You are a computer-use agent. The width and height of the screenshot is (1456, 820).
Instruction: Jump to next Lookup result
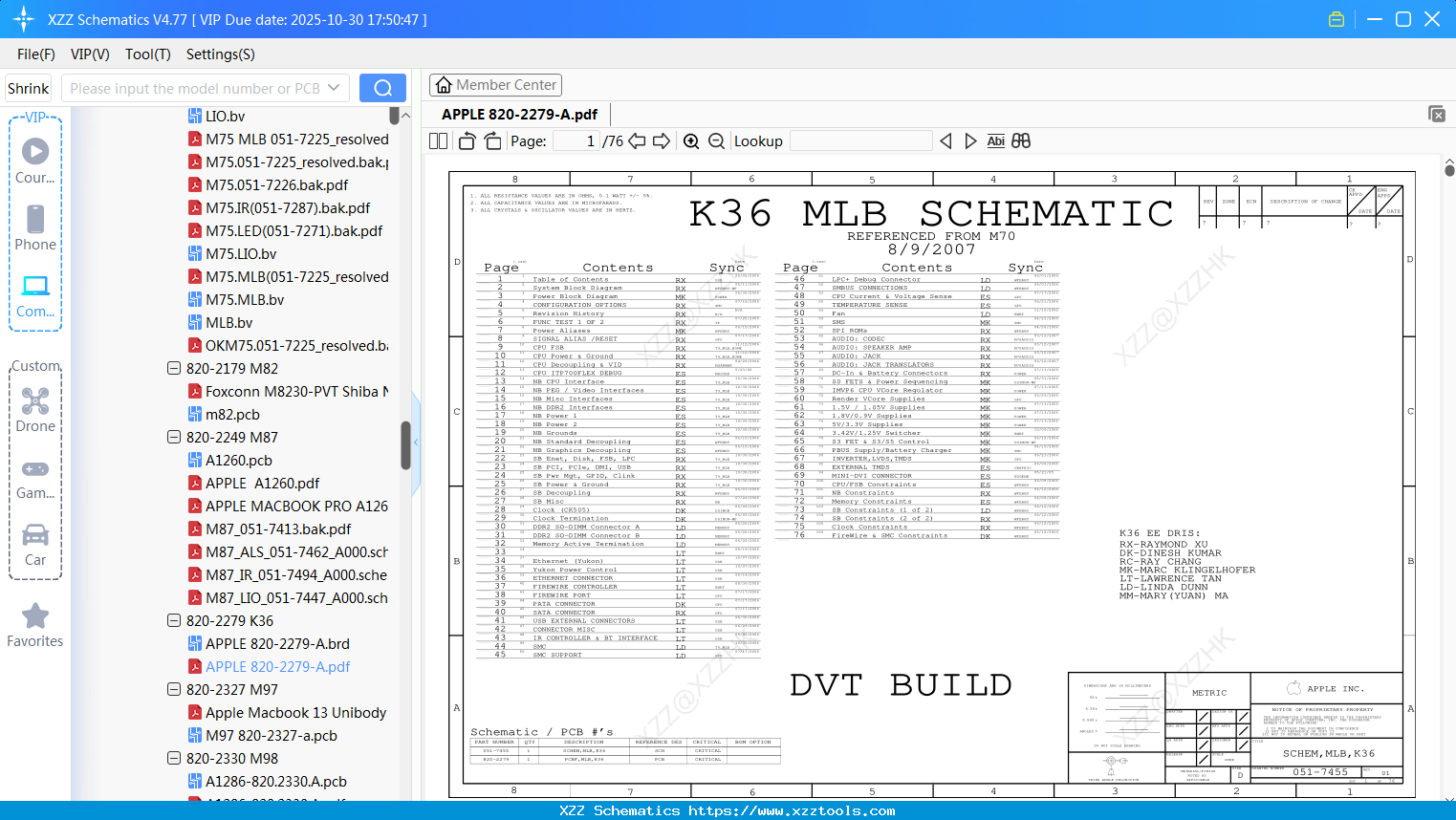[x=970, y=140]
